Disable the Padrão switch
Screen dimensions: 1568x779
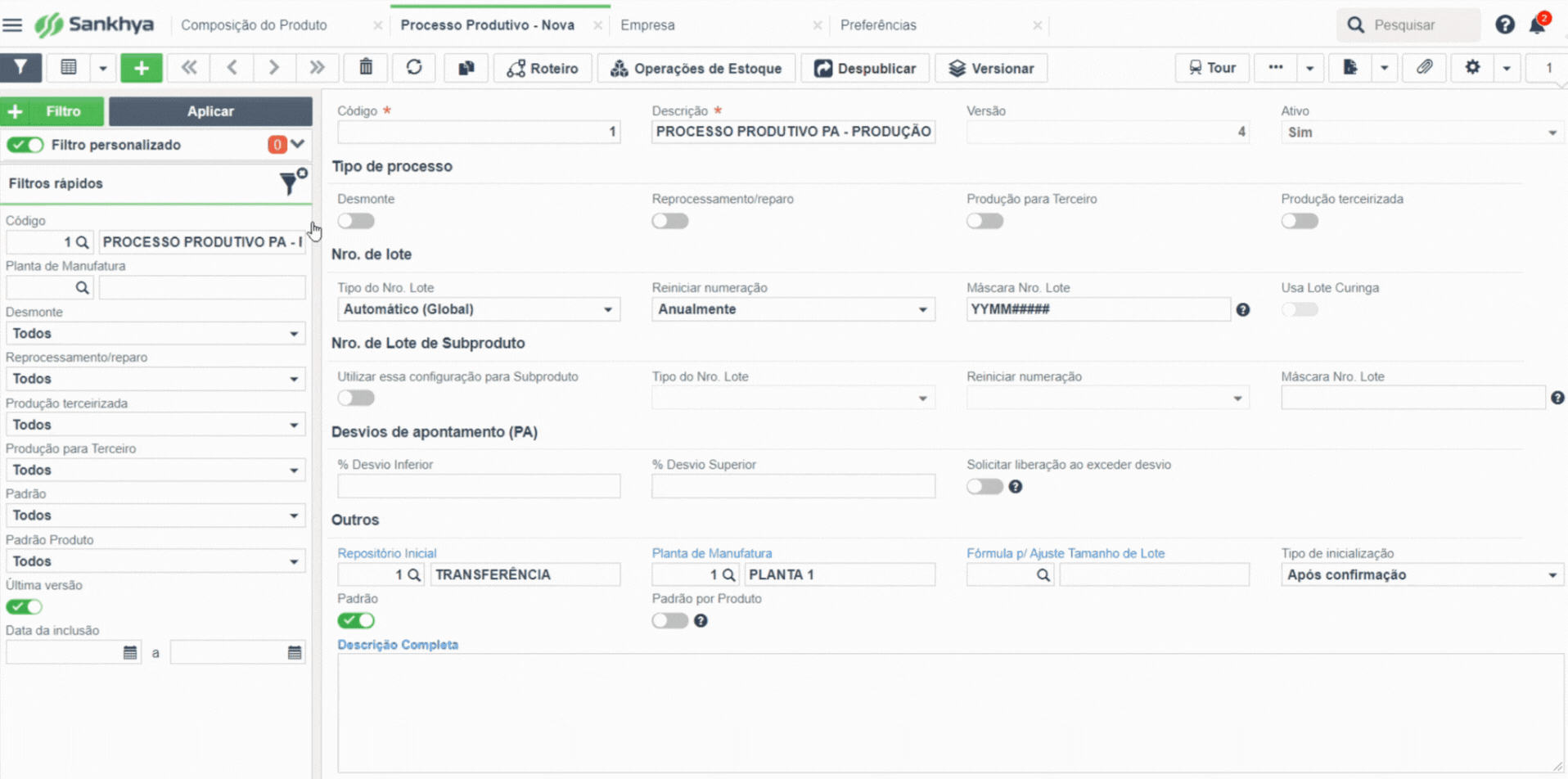point(356,621)
